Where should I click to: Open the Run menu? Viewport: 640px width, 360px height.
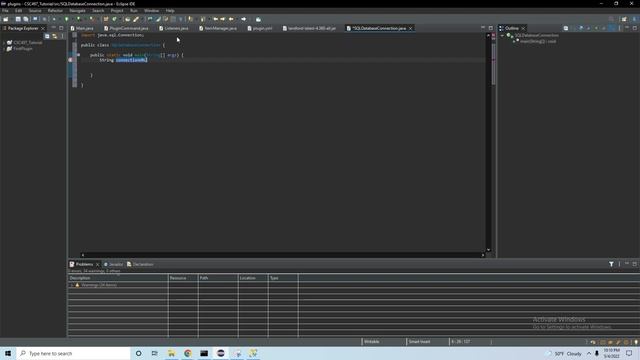point(134,11)
